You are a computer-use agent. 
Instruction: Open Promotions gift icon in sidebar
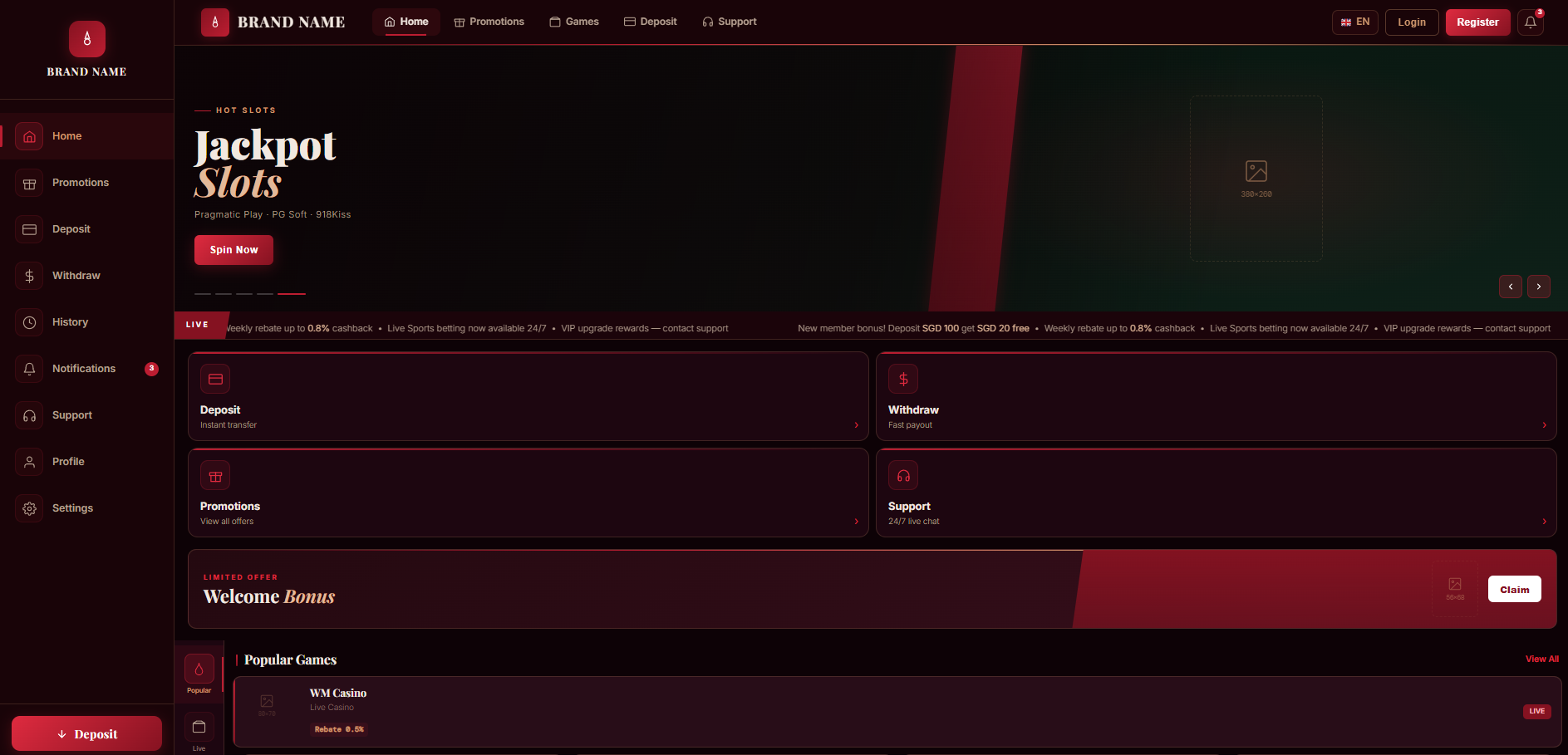(x=29, y=184)
